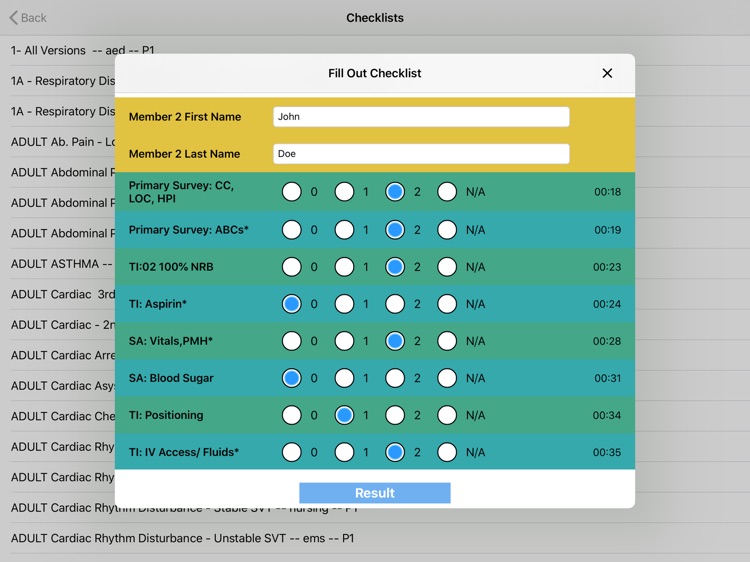Close the Fill Out Checklist dialog
Image resolution: width=750 pixels, height=562 pixels.
tap(607, 73)
